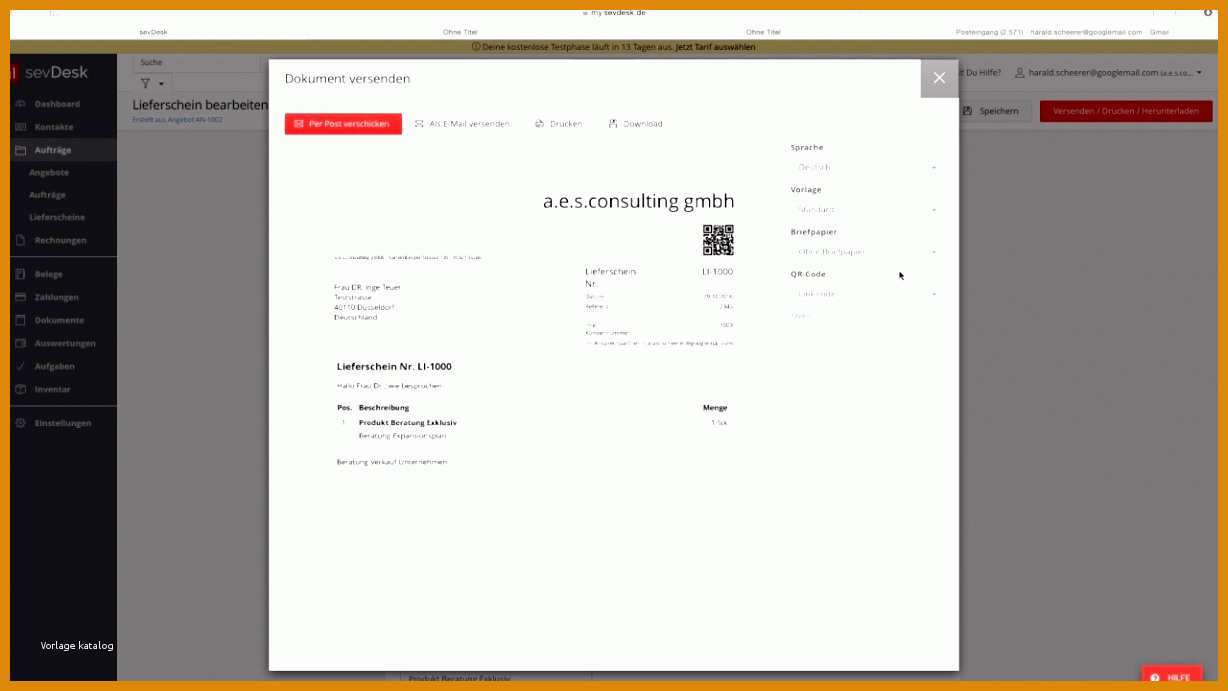Click the my.sevdesk.de address bar
This screenshot has width=1228, height=691.
point(614,13)
